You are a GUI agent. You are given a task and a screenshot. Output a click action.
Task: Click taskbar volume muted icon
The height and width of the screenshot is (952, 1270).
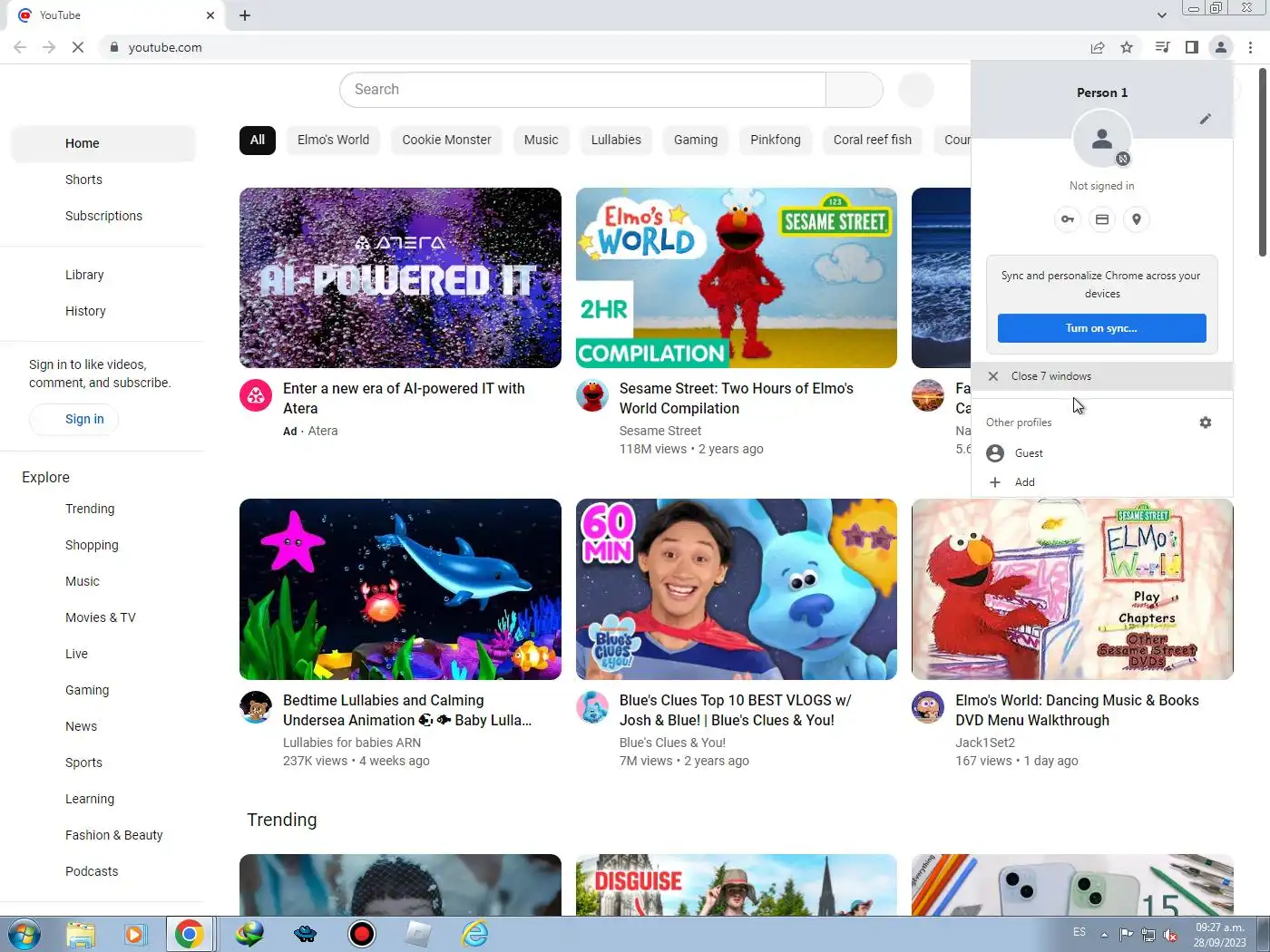click(x=1170, y=935)
